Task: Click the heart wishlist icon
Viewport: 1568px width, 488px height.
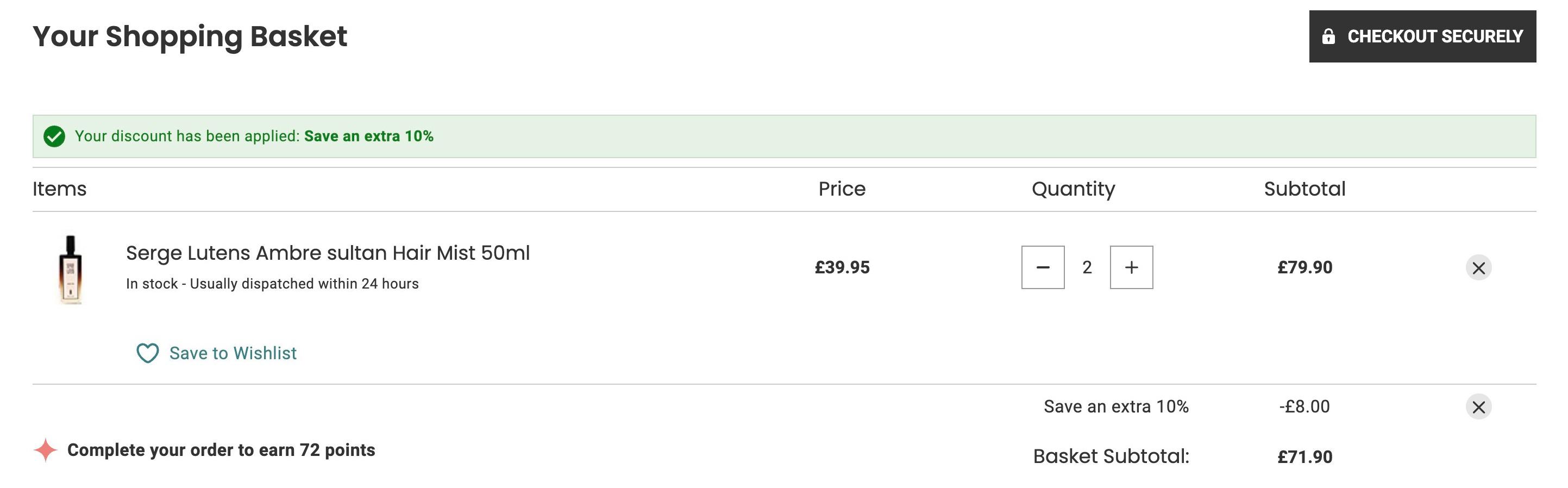Action: pos(147,353)
